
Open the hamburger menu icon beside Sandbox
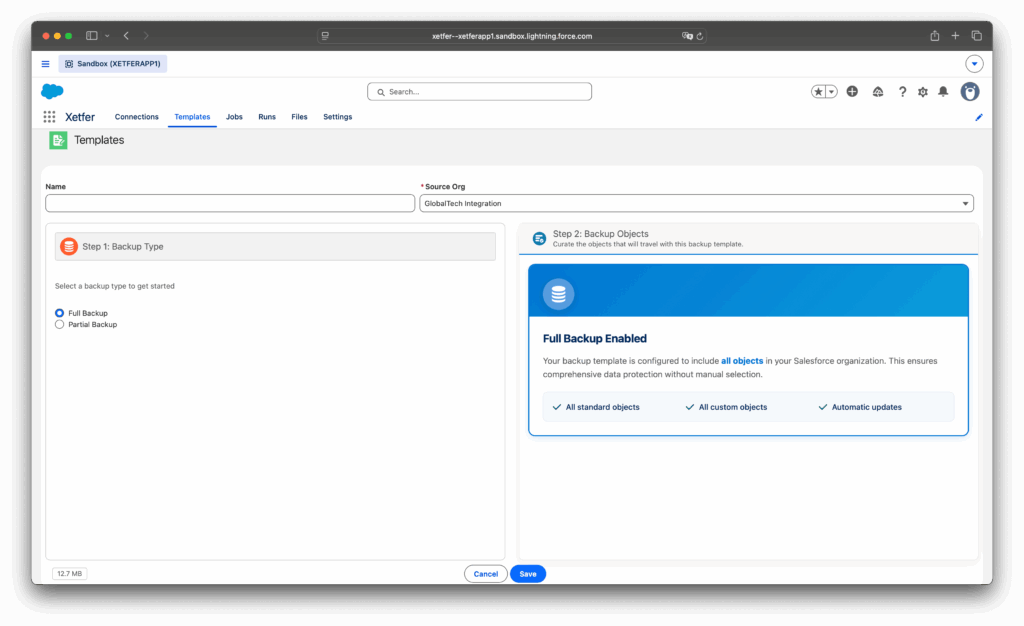tap(45, 64)
